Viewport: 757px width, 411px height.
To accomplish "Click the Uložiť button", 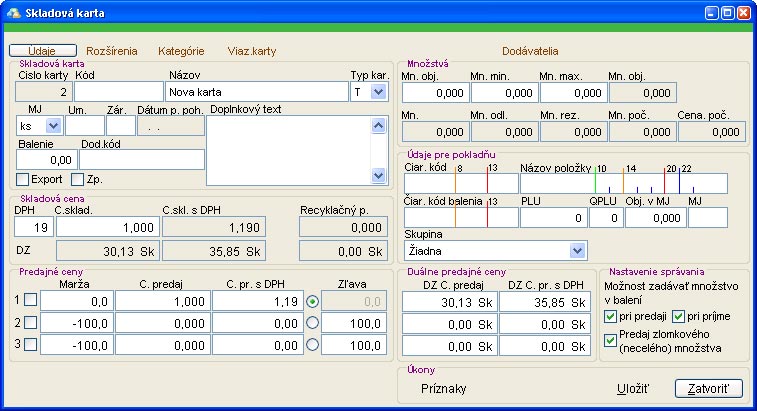I will [631, 388].
